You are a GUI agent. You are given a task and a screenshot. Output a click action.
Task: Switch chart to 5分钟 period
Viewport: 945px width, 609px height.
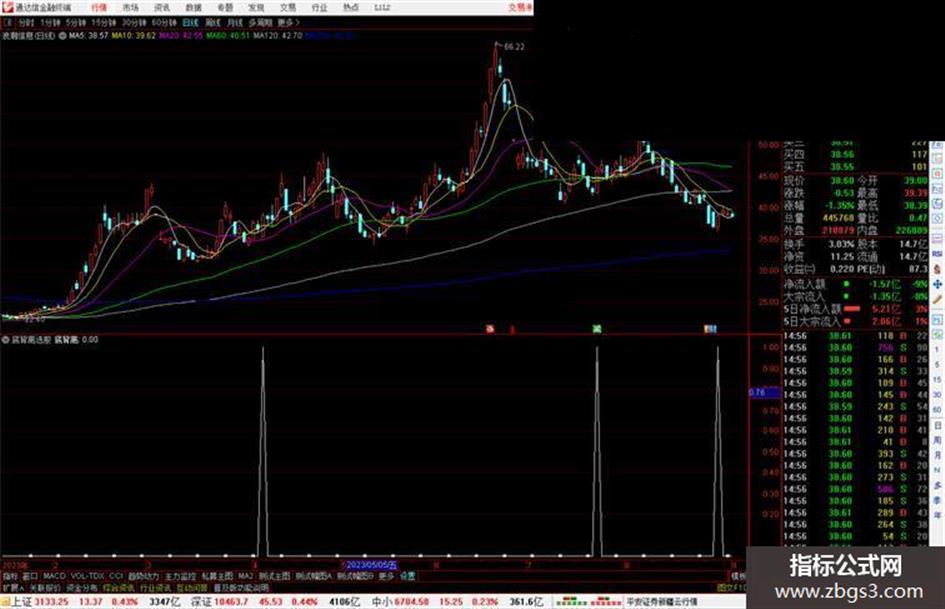tap(76, 22)
